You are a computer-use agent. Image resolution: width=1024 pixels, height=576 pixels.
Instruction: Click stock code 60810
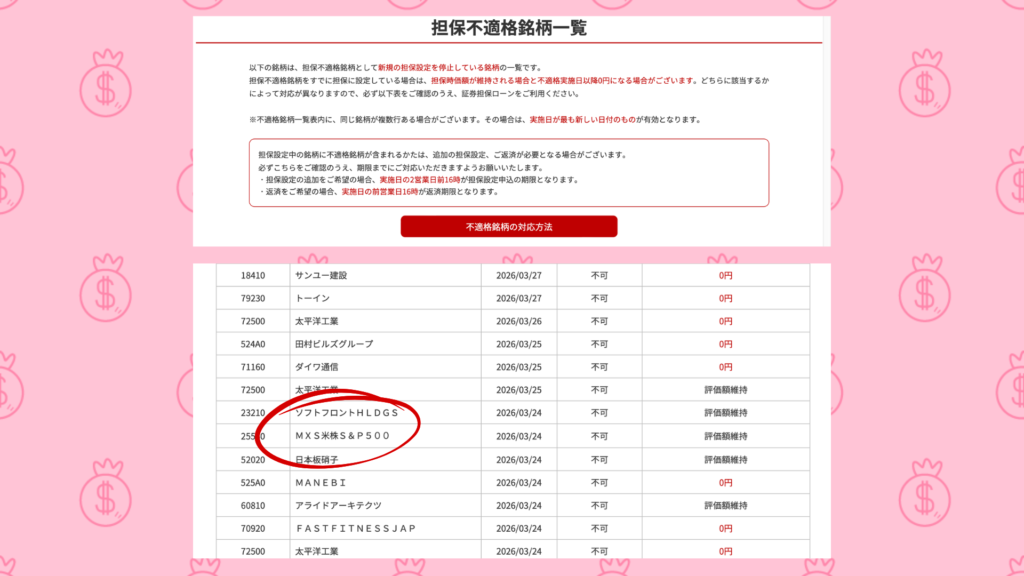[253, 505]
